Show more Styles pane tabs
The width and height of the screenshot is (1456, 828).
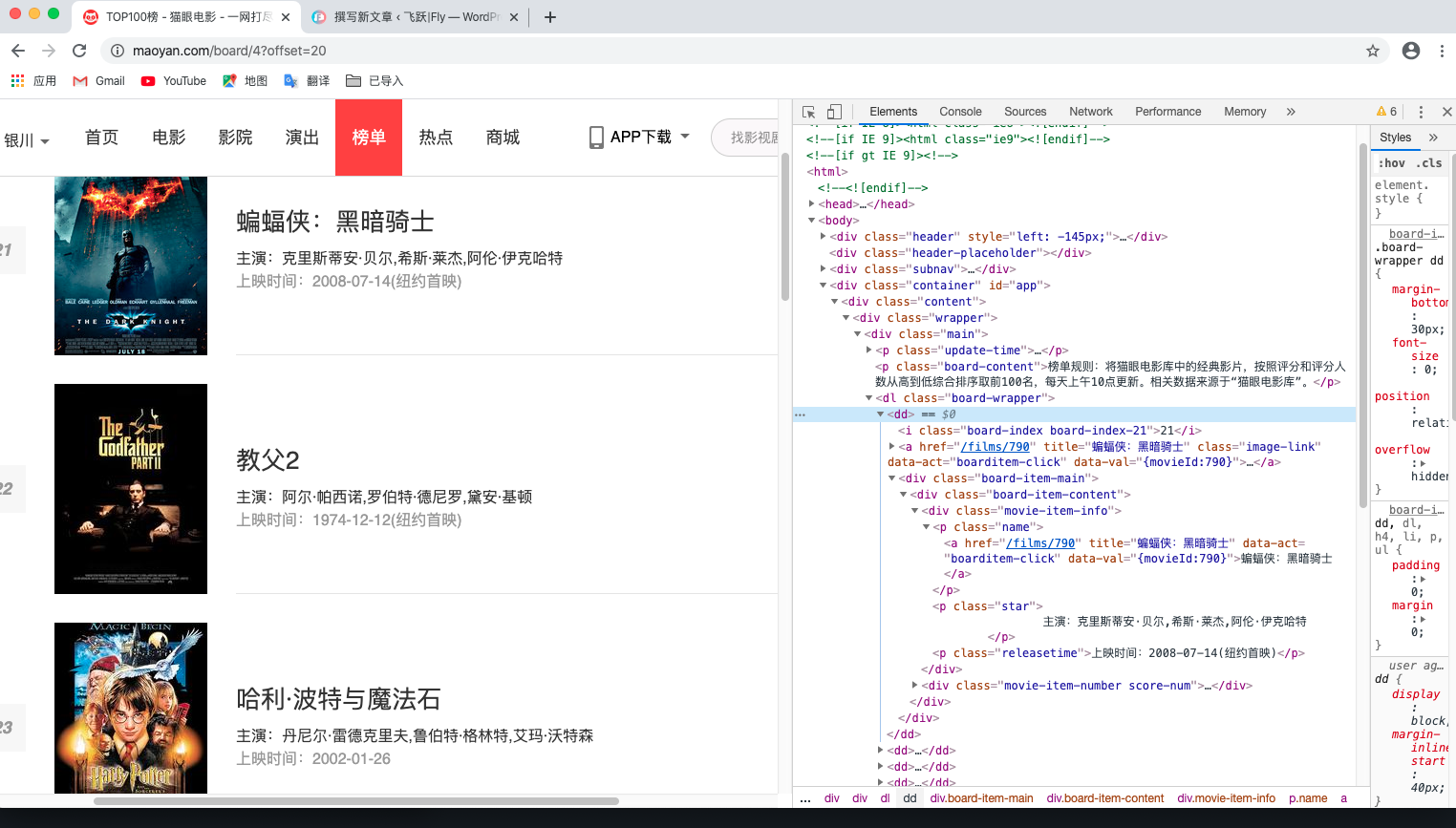point(1433,138)
